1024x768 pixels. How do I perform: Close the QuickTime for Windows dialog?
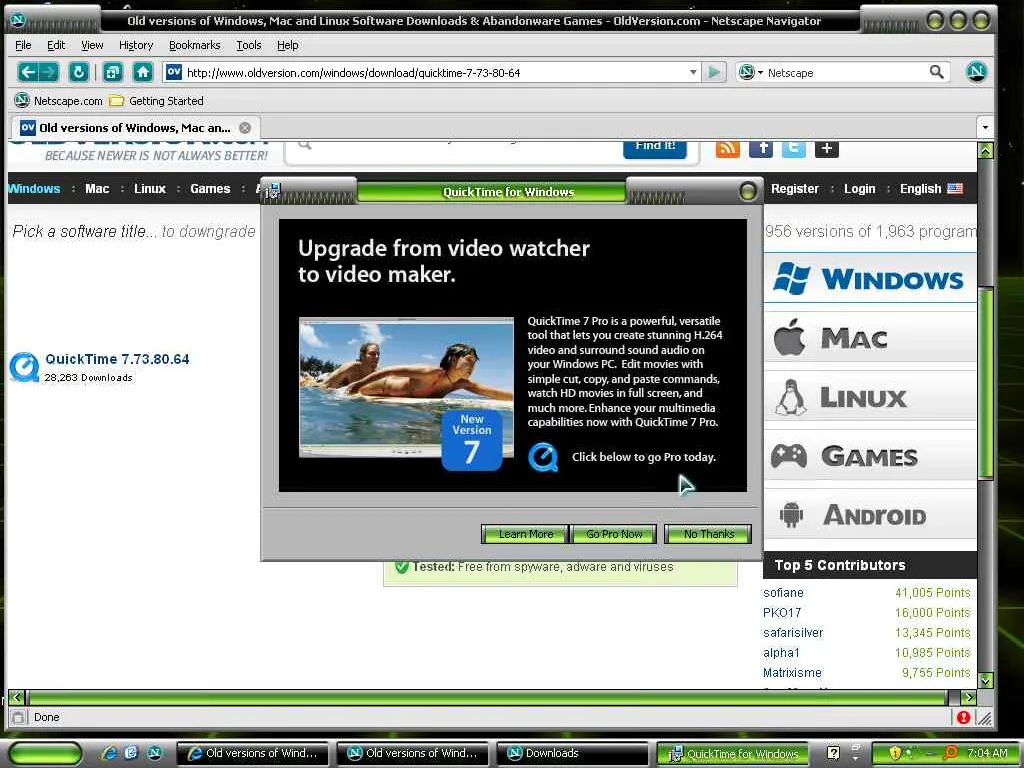click(748, 191)
